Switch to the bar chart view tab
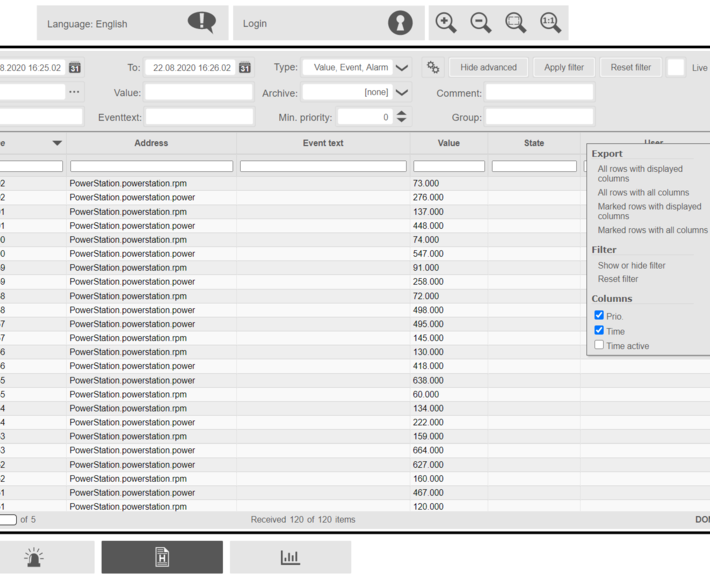710x580 pixels. point(290,557)
